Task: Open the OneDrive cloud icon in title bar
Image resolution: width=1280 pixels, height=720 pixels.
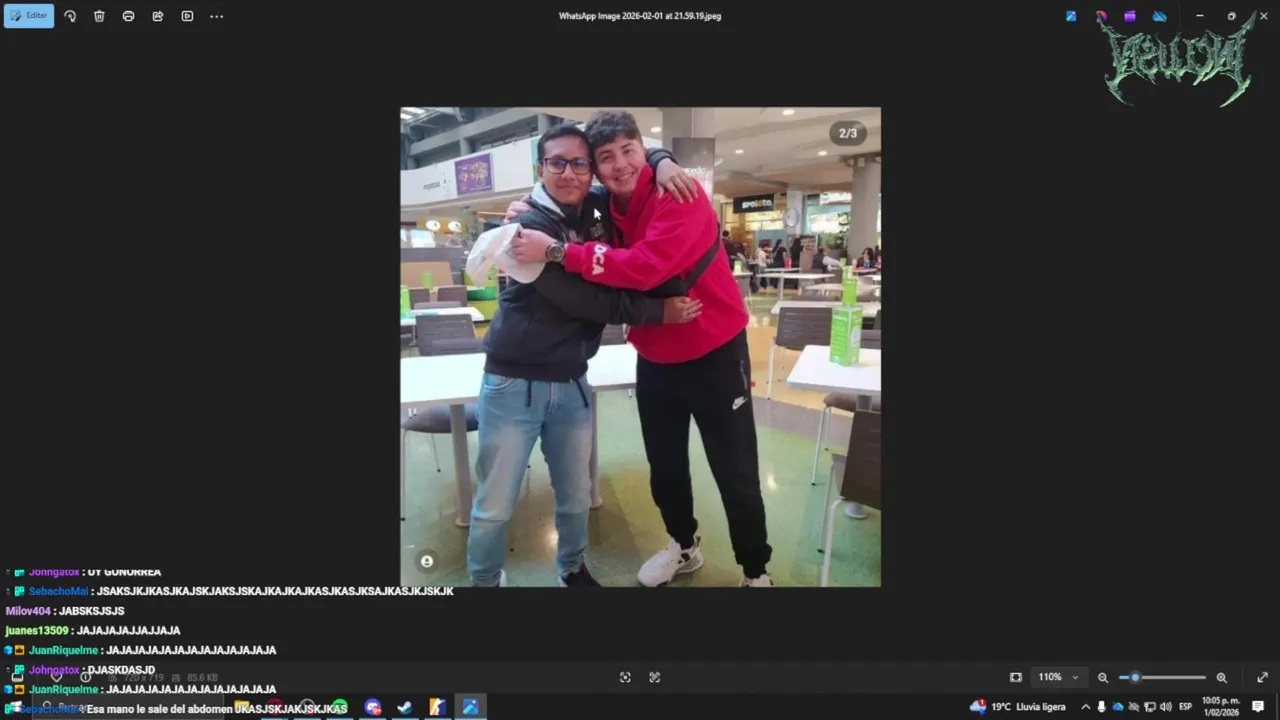Action: tap(1160, 16)
